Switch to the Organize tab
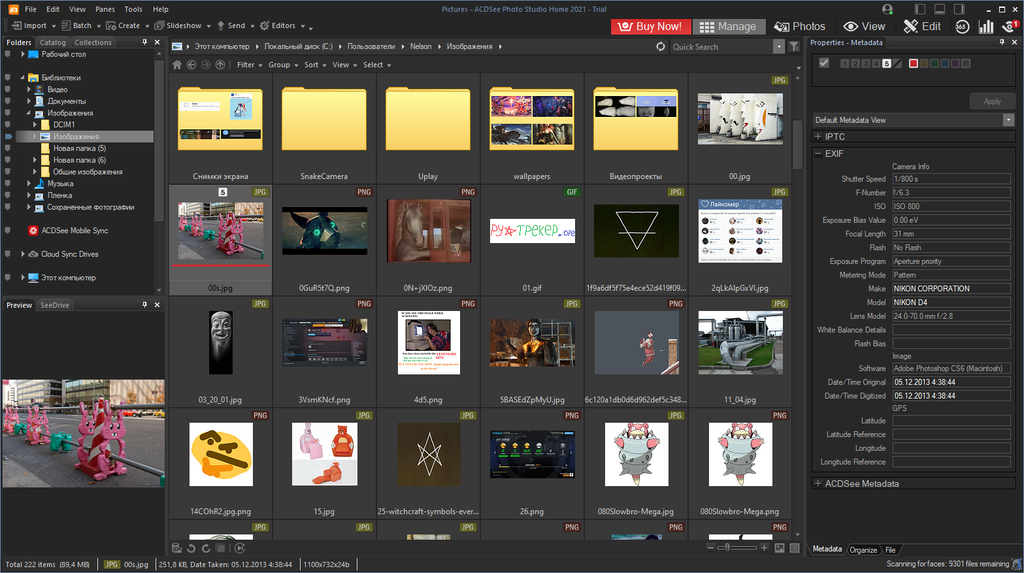Screen dimensions: 1024x573 coord(863,550)
